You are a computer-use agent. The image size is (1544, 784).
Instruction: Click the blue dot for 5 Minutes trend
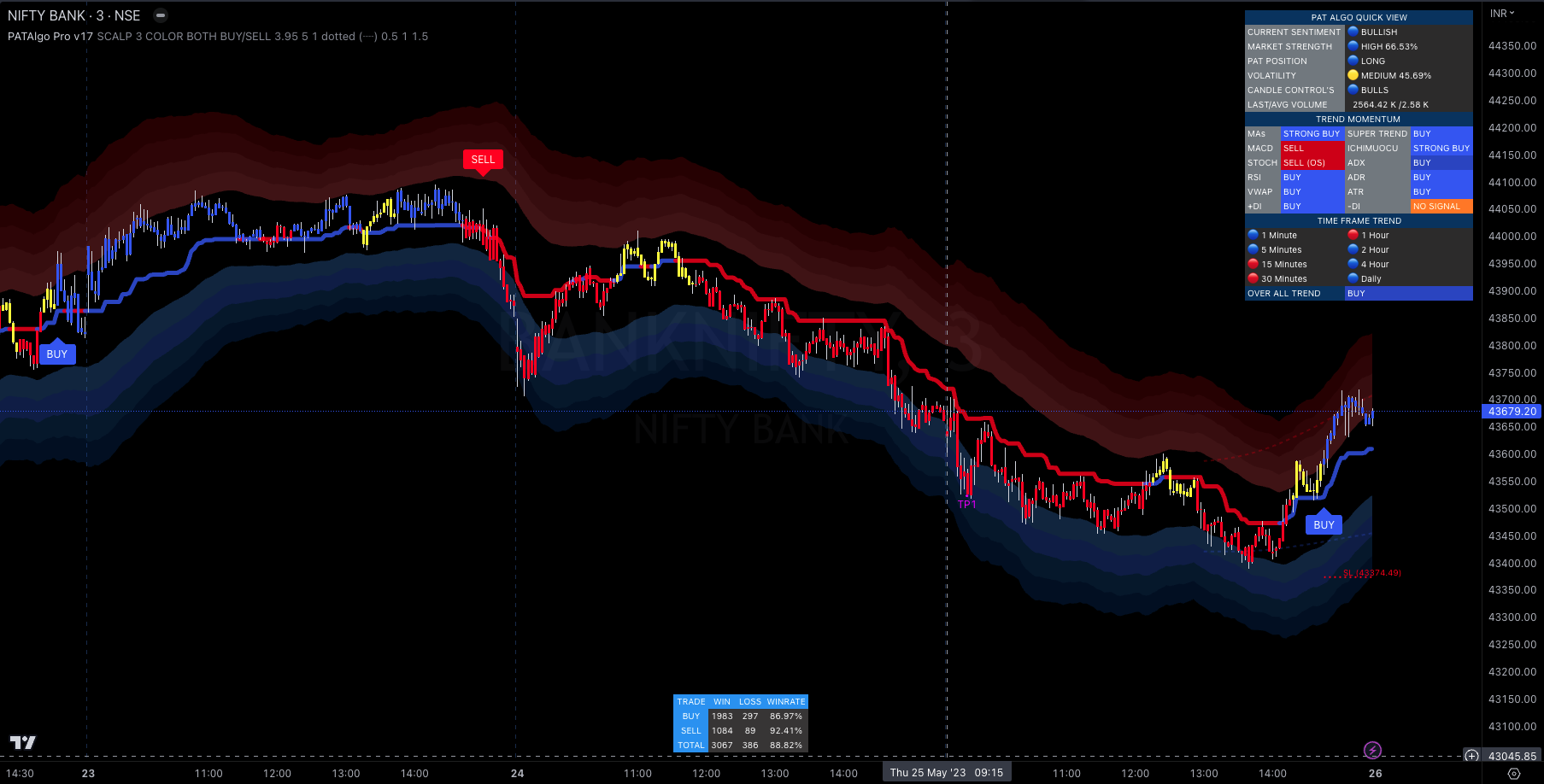(1253, 249)
